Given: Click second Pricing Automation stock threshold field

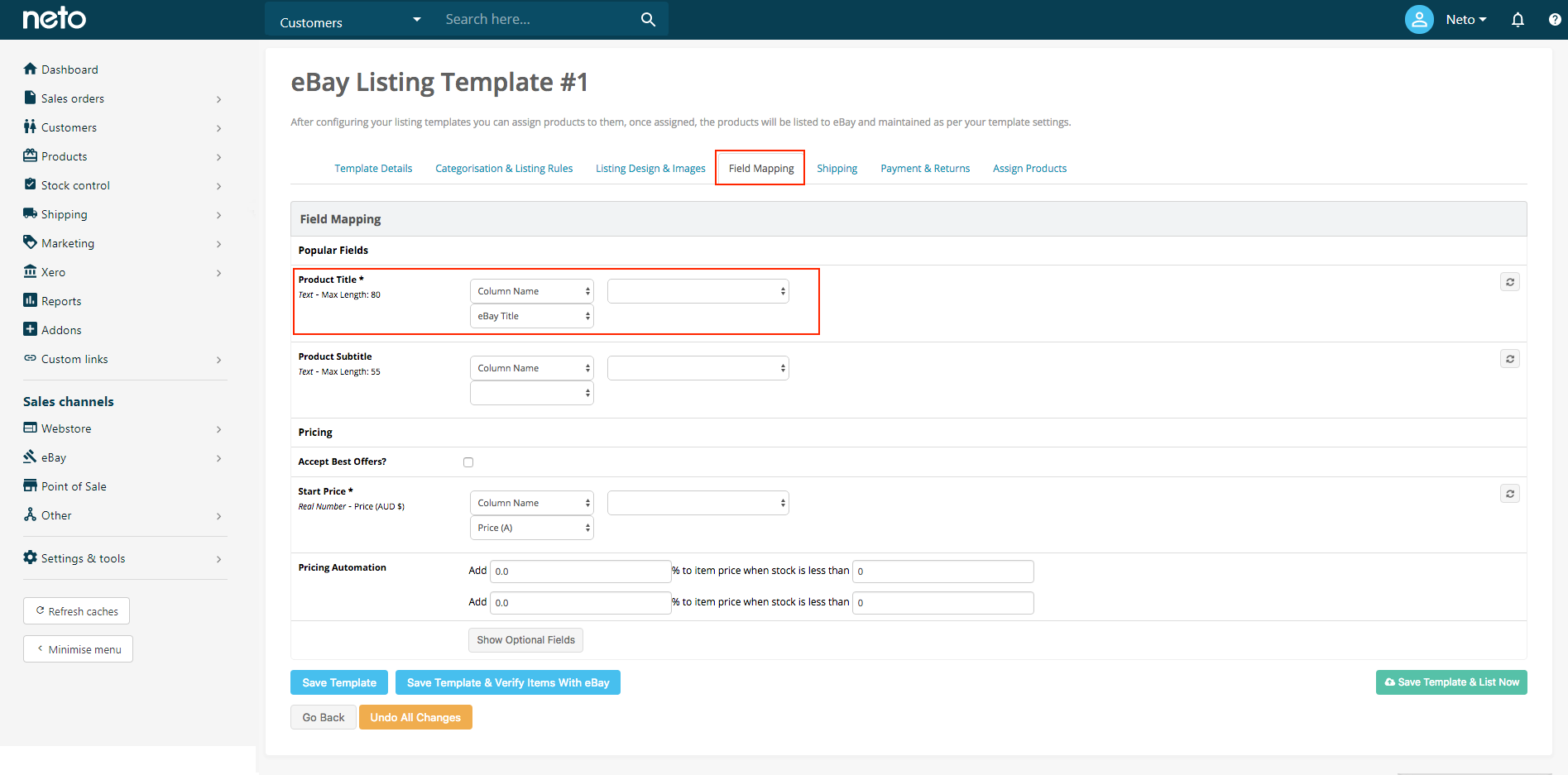Looking at the screenshot, I should pyautogui.click(x=942, y=603).
